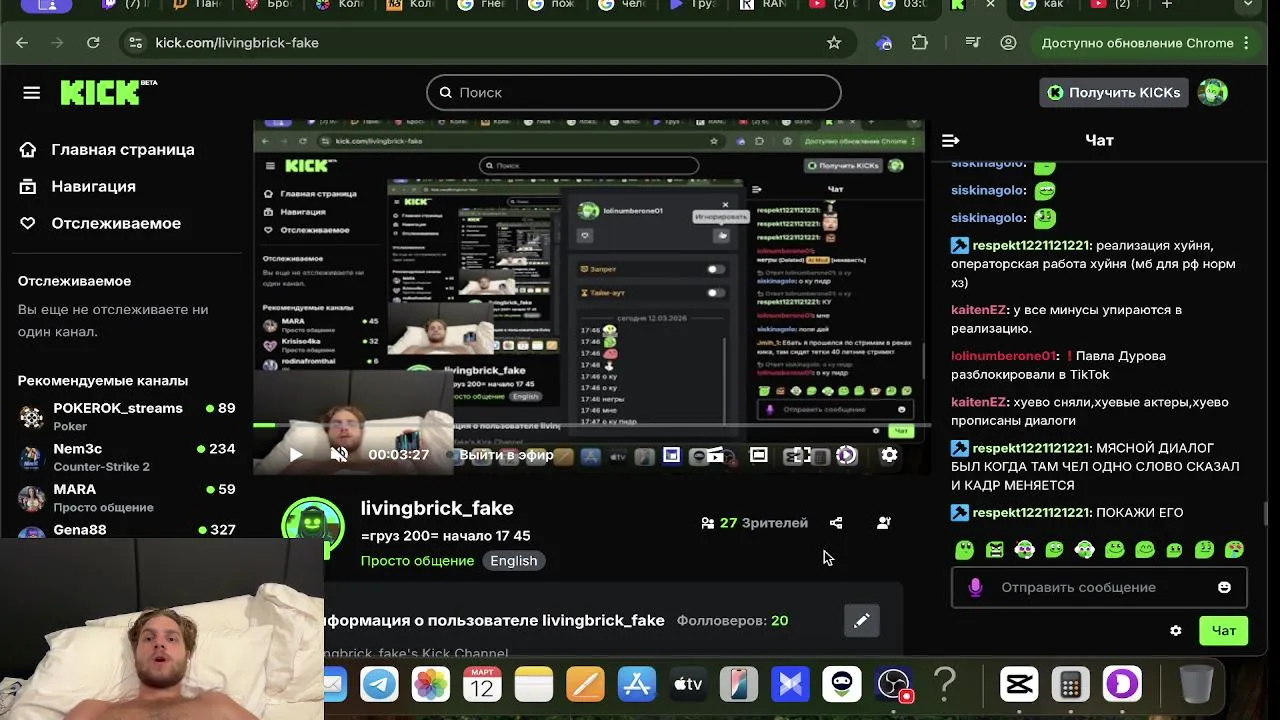Switch to the как tab
Screen dimensions: 1280x720
[x=1043, y=5]
